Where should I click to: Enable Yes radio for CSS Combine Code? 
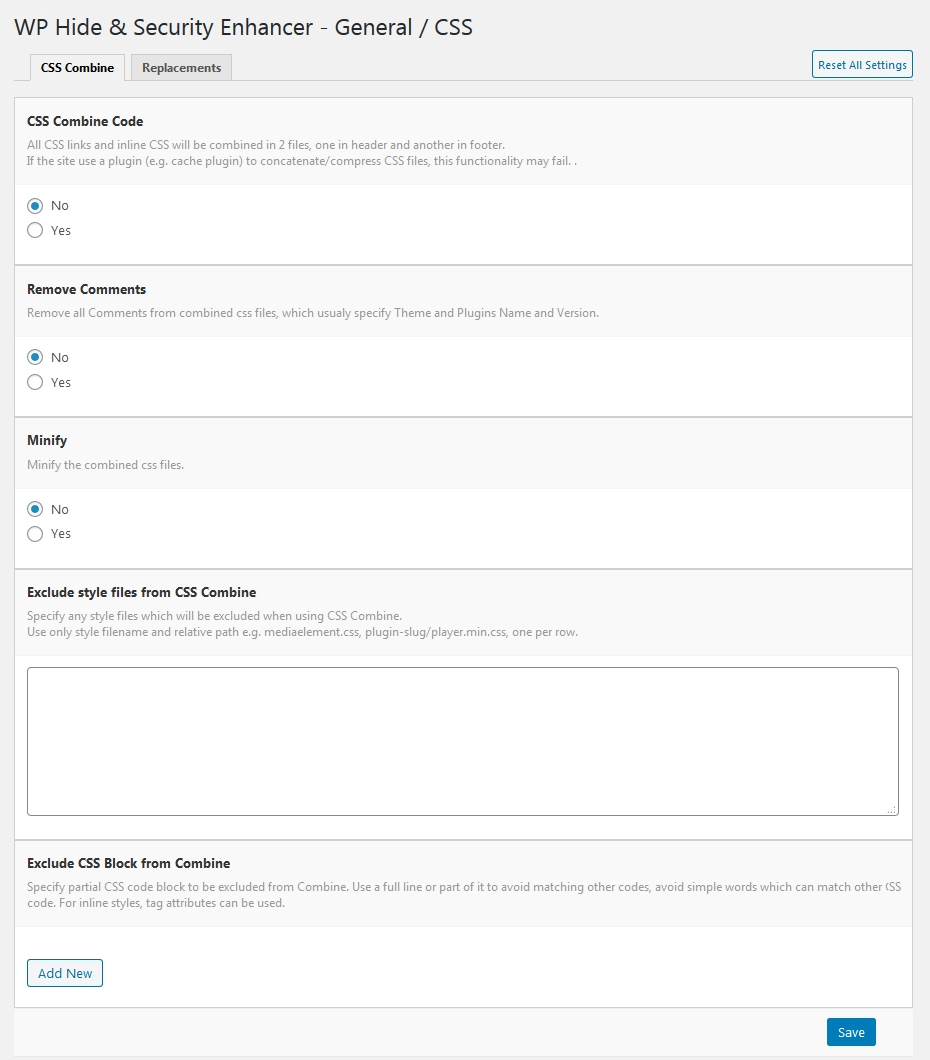coord(35,231)
